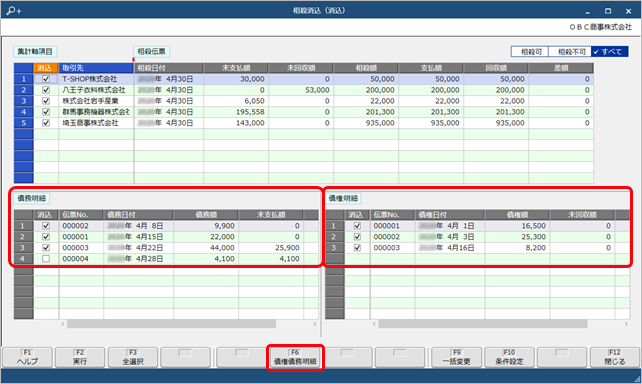Open F1 ヘルプ help

(x=27, y=357)
